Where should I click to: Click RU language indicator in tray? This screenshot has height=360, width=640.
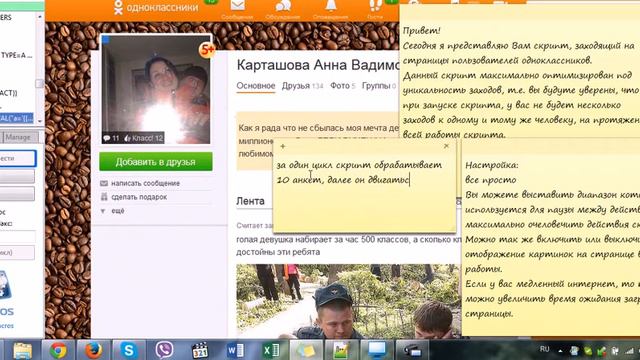(x=544, y=349)
